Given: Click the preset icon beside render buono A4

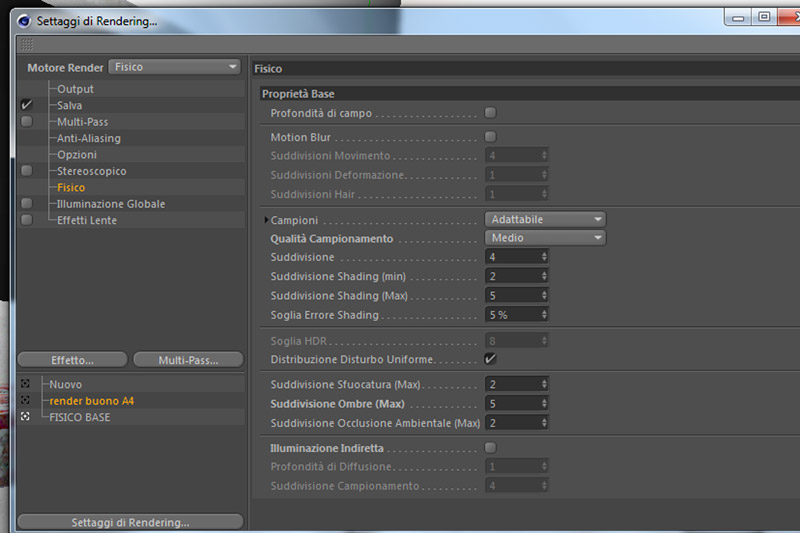Looking at the screenshot, I should click(25, 400).
